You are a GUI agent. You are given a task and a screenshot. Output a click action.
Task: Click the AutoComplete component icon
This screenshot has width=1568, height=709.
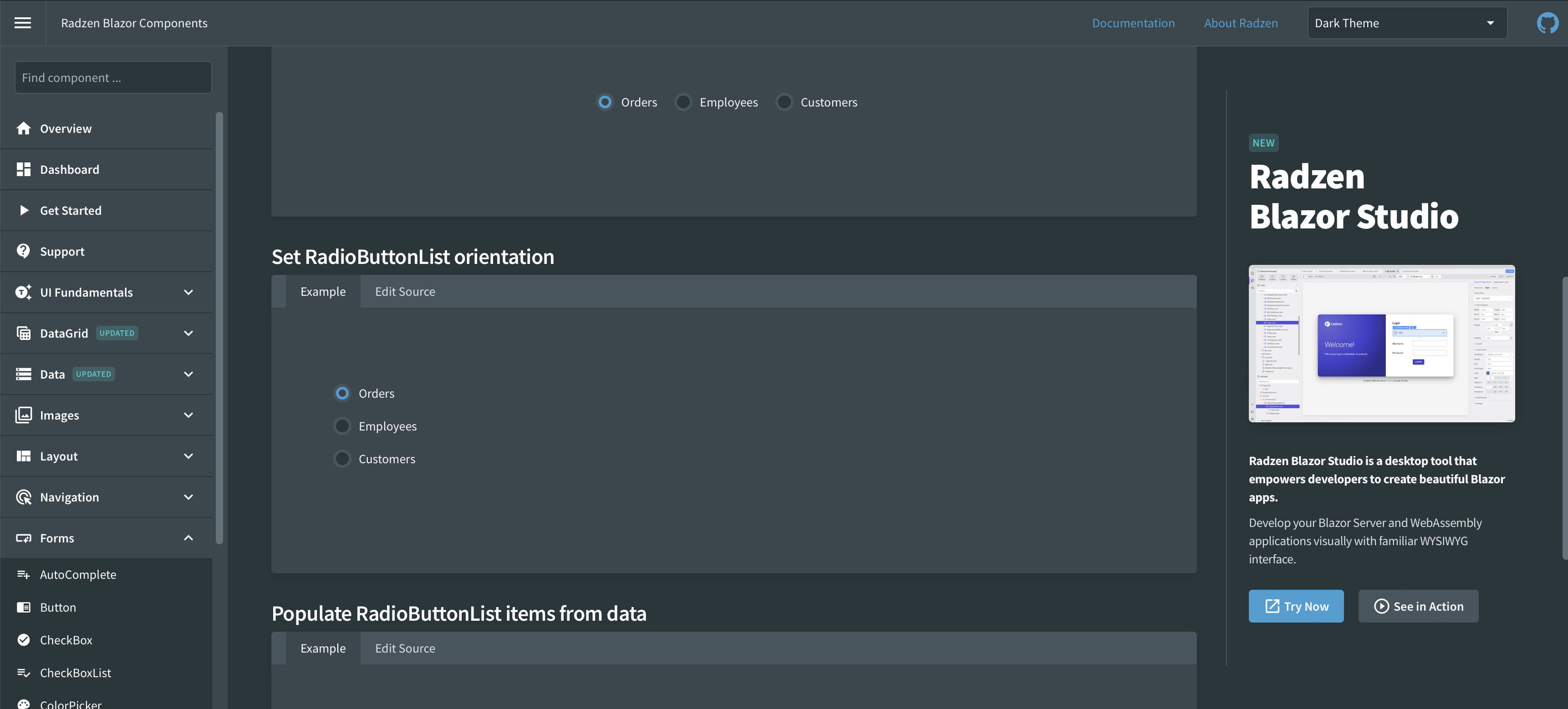[24, 574]
